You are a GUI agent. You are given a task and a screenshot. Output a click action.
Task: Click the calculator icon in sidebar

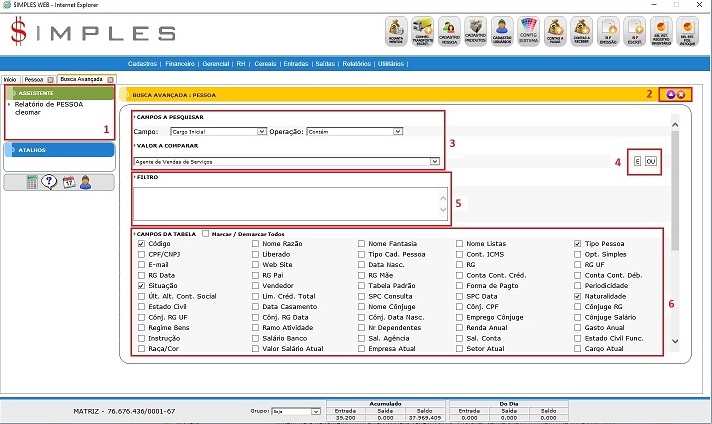click(32, 182)
